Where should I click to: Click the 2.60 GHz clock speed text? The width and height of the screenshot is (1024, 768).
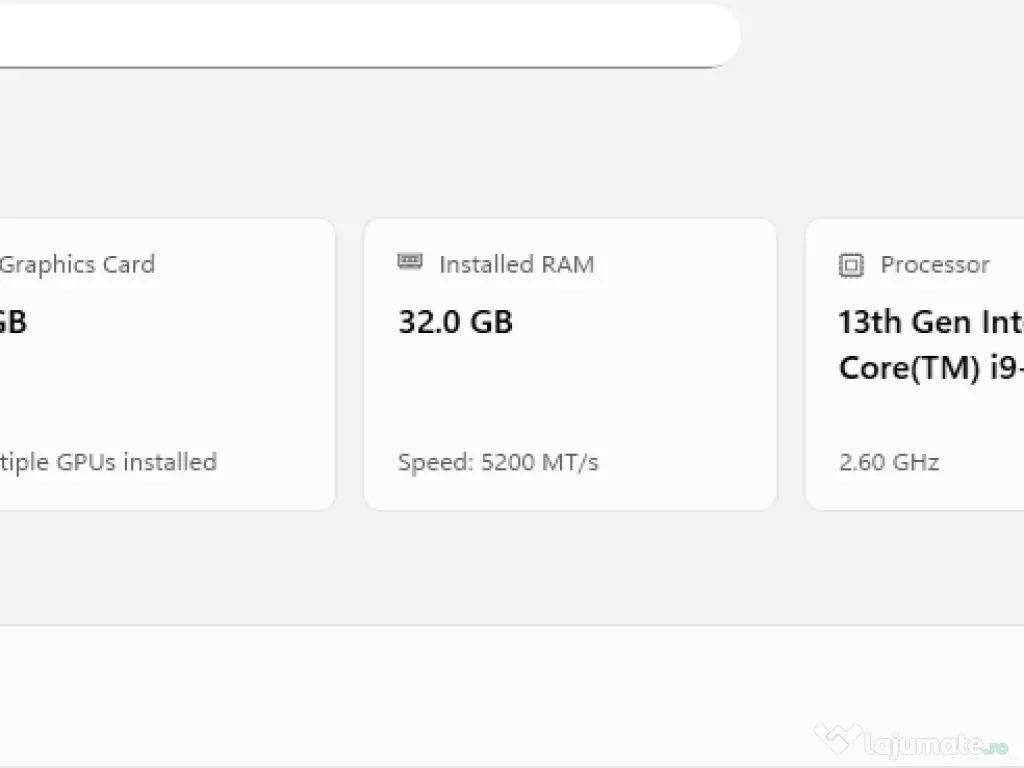click(888, 462)
